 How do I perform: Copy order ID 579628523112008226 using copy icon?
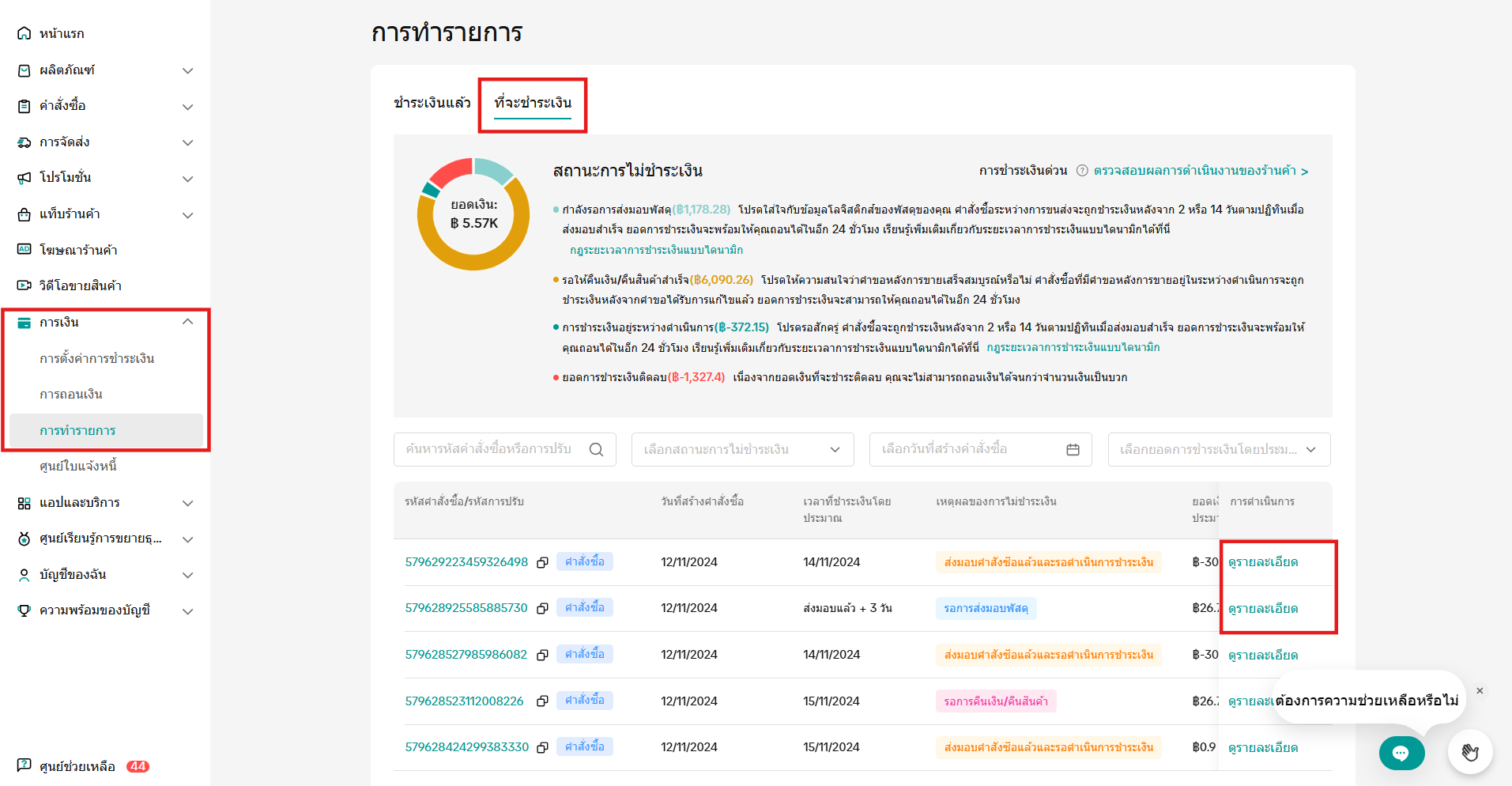tap(542, 701)
